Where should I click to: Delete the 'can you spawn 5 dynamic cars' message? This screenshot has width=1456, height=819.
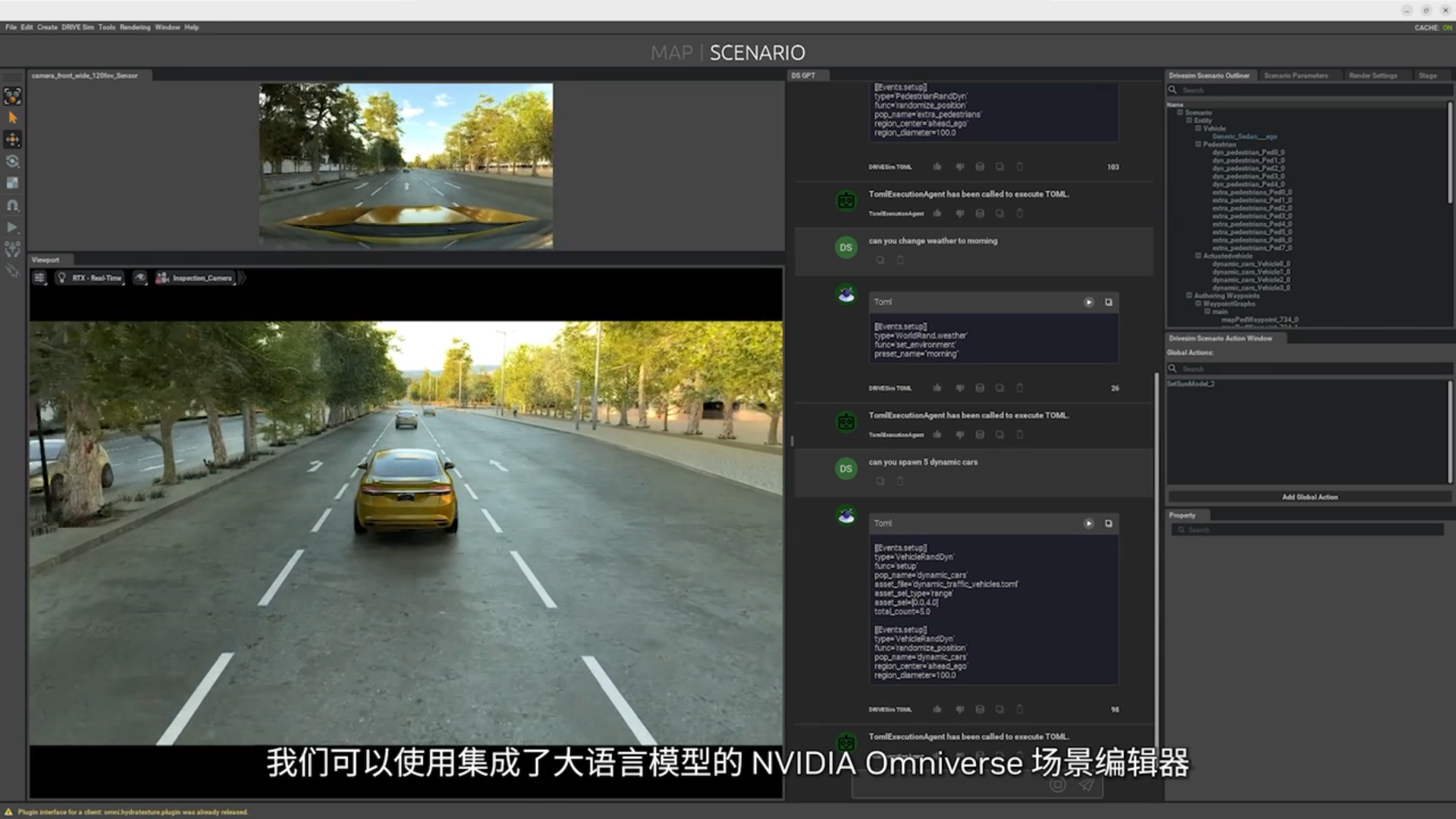tap(900, 482)
